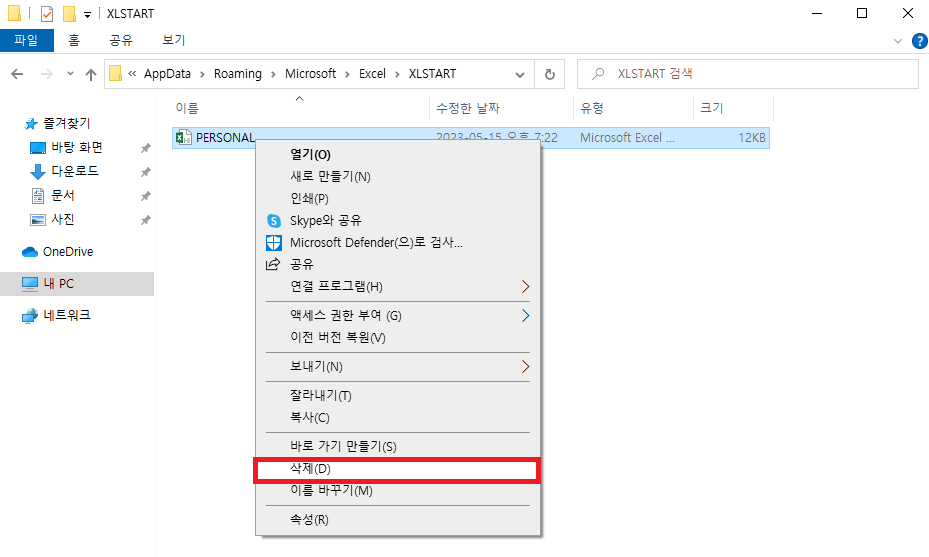Switch to the 보기 ribbon tab
The height and width of the screenshot is (557, 929).
[x=174, y=40]
